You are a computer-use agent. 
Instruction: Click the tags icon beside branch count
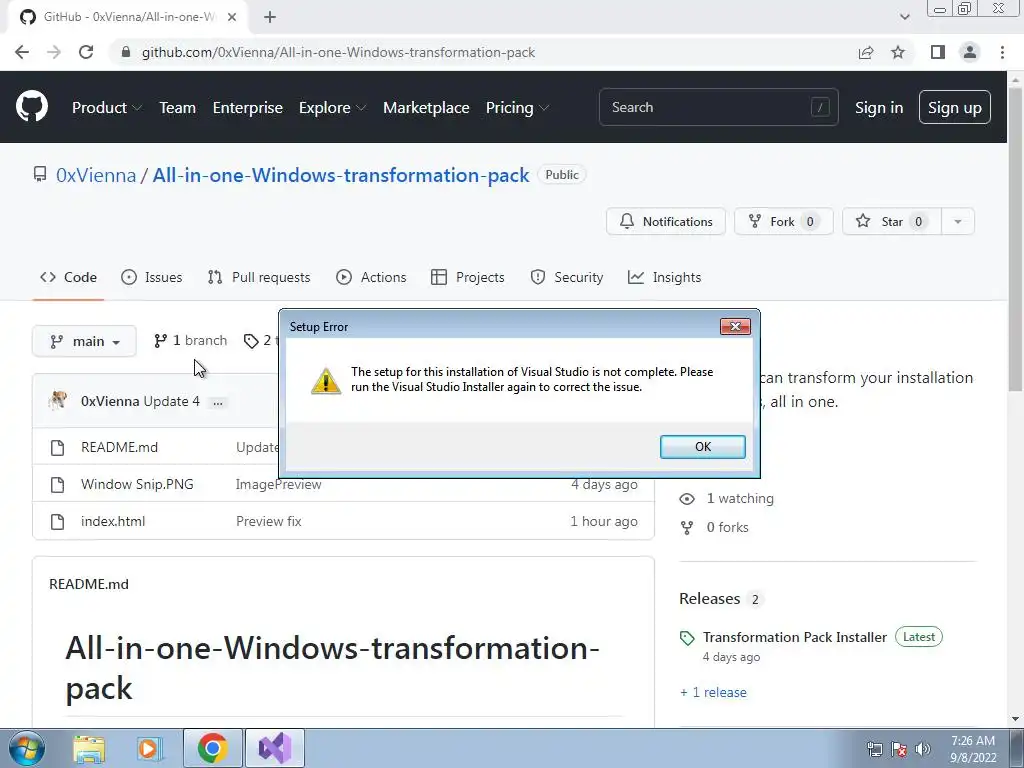coord(251,341)
